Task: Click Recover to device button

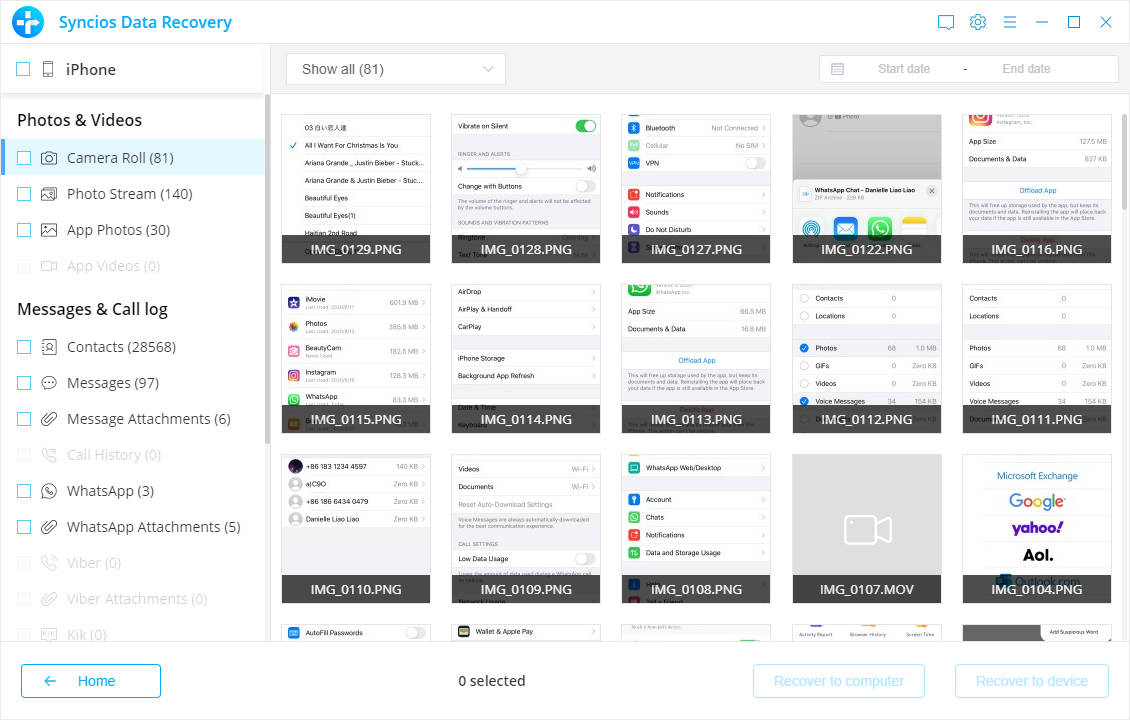Action: click(x=1032, y=681)
